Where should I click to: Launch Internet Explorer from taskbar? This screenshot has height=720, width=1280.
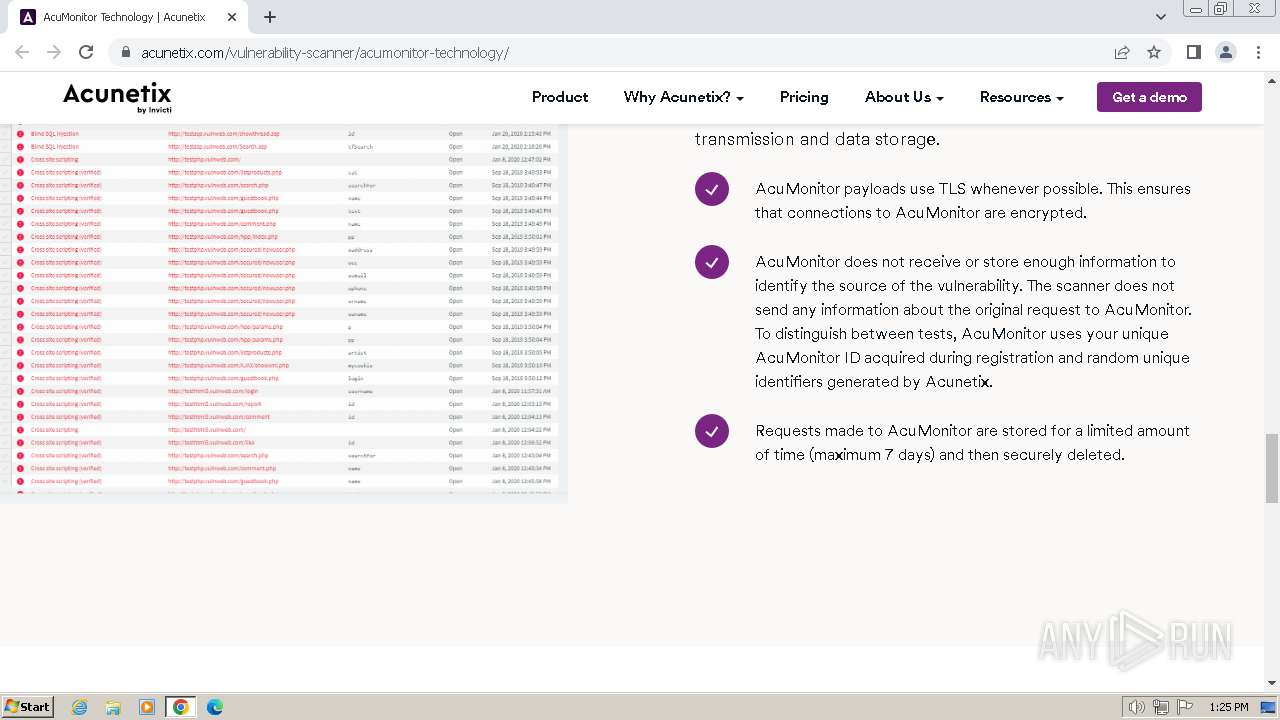79,707
